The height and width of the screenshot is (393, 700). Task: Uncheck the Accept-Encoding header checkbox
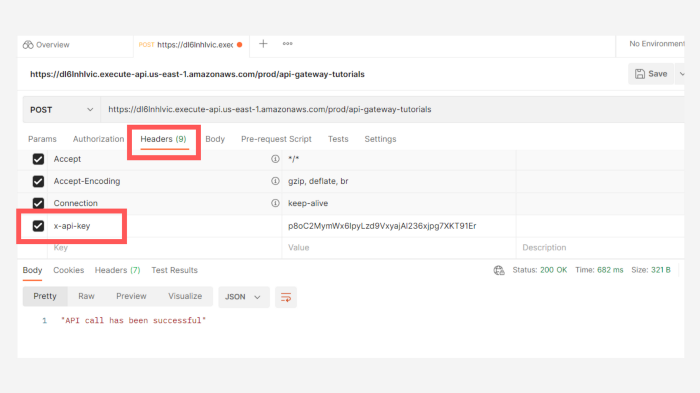(38, 181)
